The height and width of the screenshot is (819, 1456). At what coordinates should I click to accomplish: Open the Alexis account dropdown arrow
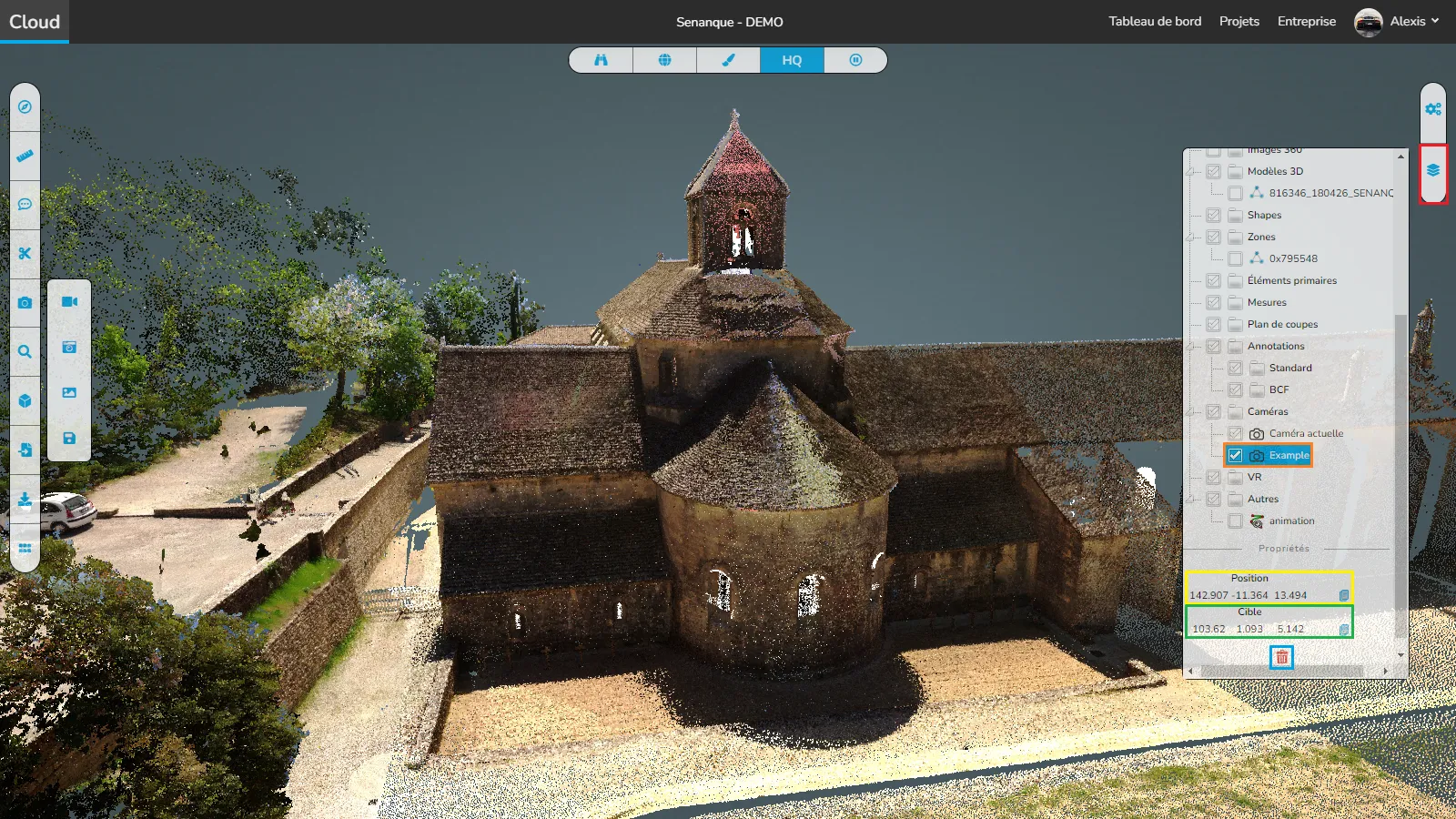pyautogui.click(x=1435, y=20)
